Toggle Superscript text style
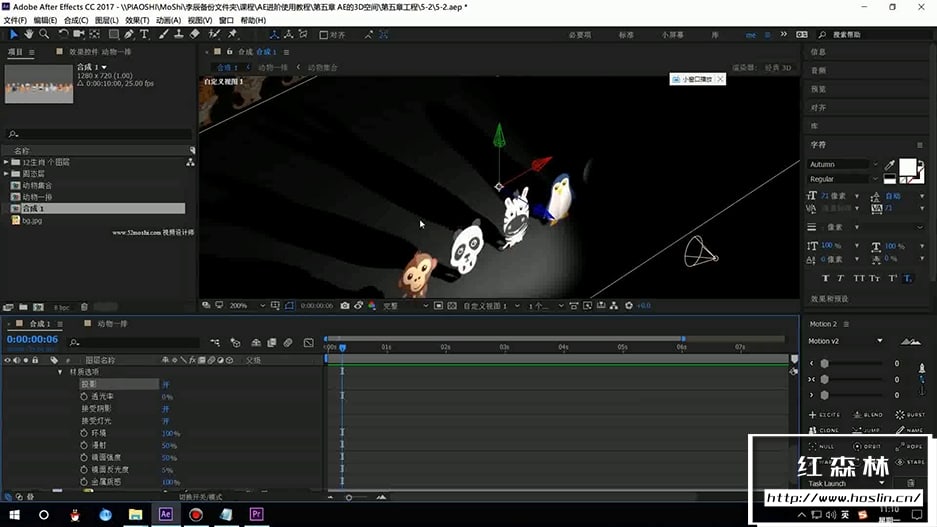937x527 pixels. pos(893,278)
